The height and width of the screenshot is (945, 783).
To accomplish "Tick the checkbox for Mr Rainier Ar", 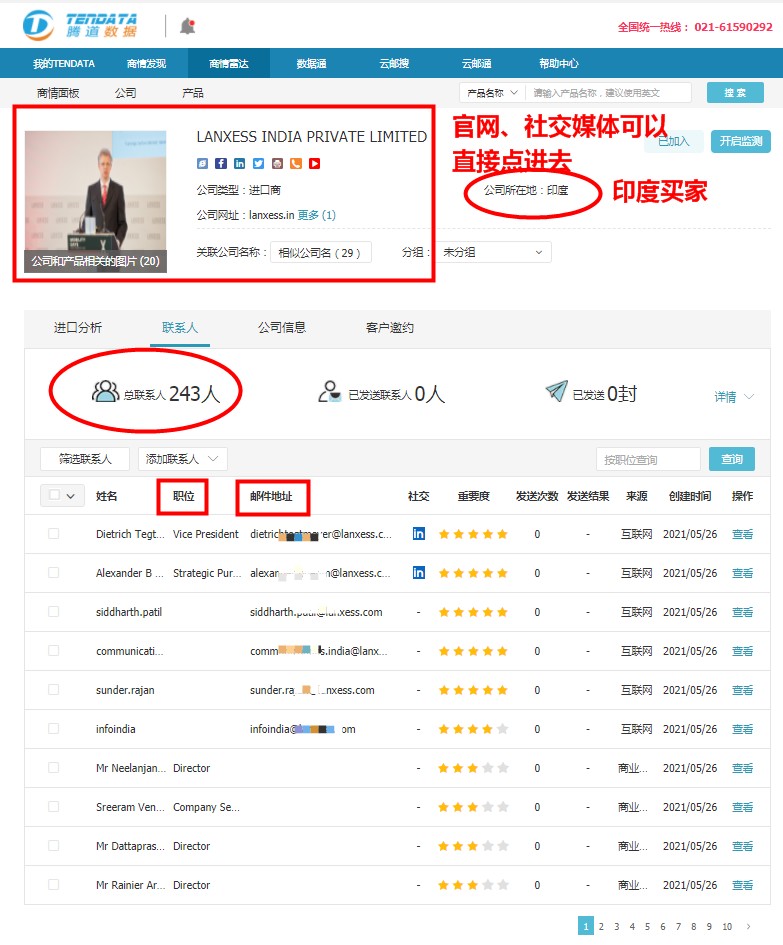I will tap(54, 884).
